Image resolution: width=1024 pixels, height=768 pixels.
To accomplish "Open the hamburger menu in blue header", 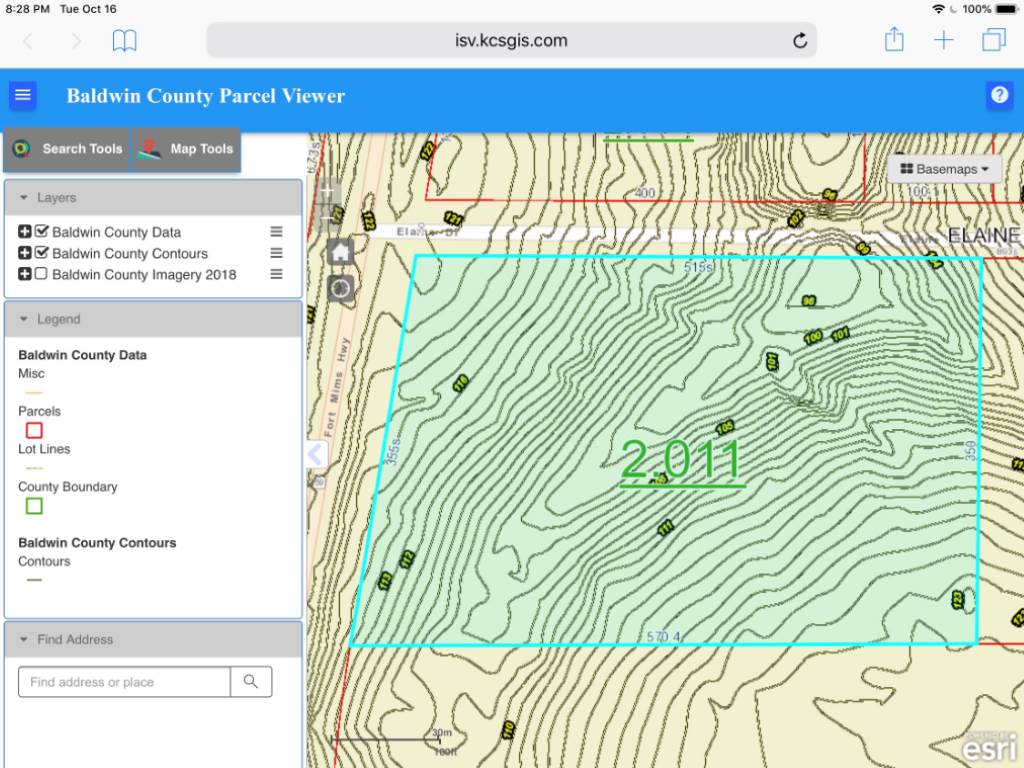I will coord(23,95).
